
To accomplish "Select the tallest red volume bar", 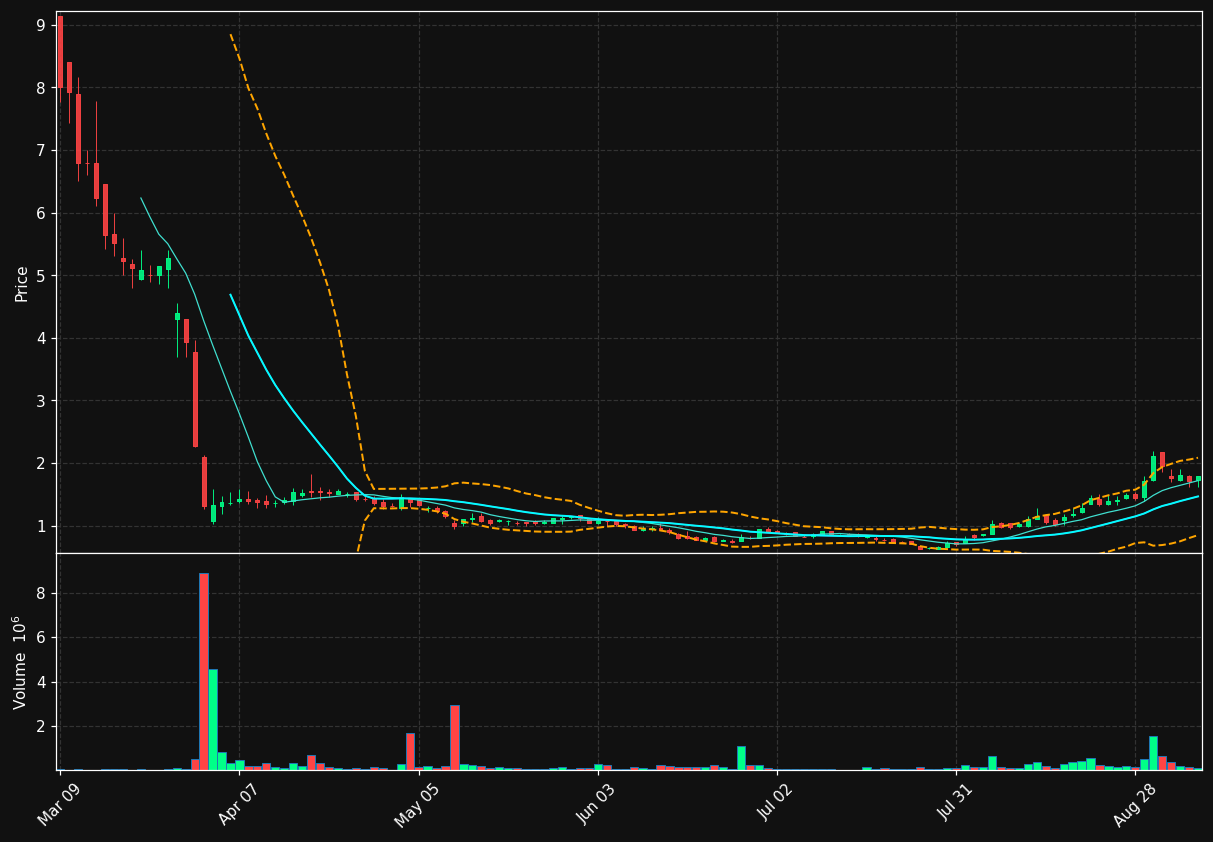I will pyautogui.click(x=204, y=671).
